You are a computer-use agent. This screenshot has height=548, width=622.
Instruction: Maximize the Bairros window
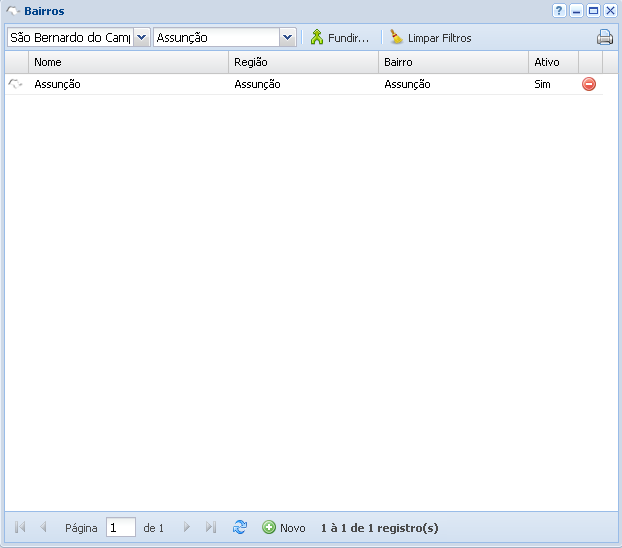point(593,11)
